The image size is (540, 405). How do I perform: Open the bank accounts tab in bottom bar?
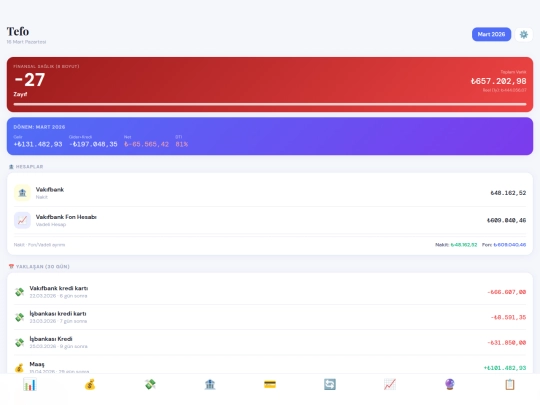[x=210, y=384]
